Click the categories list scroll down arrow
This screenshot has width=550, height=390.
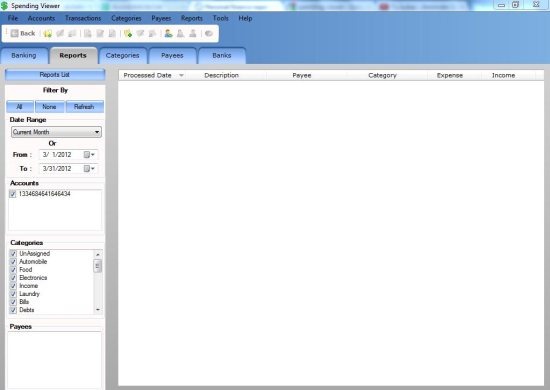(98, 310)
